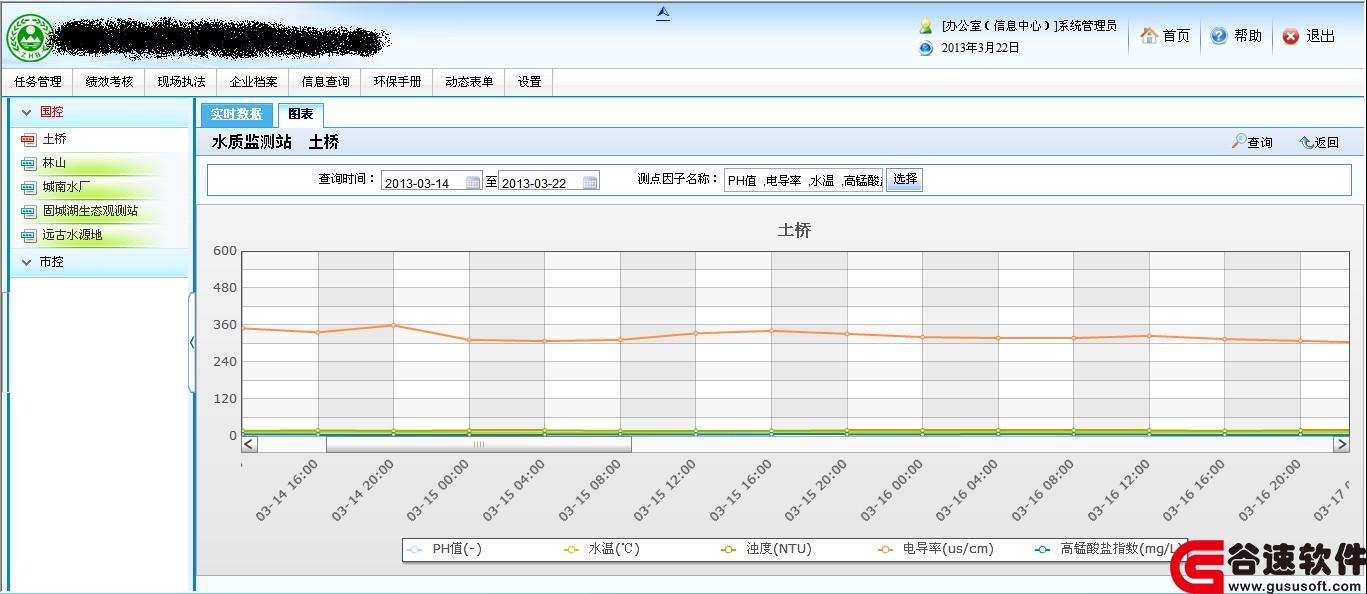Click the 测点因子名称 label
This screenshot has width=1367, height=594.
(x=678, y=180)
